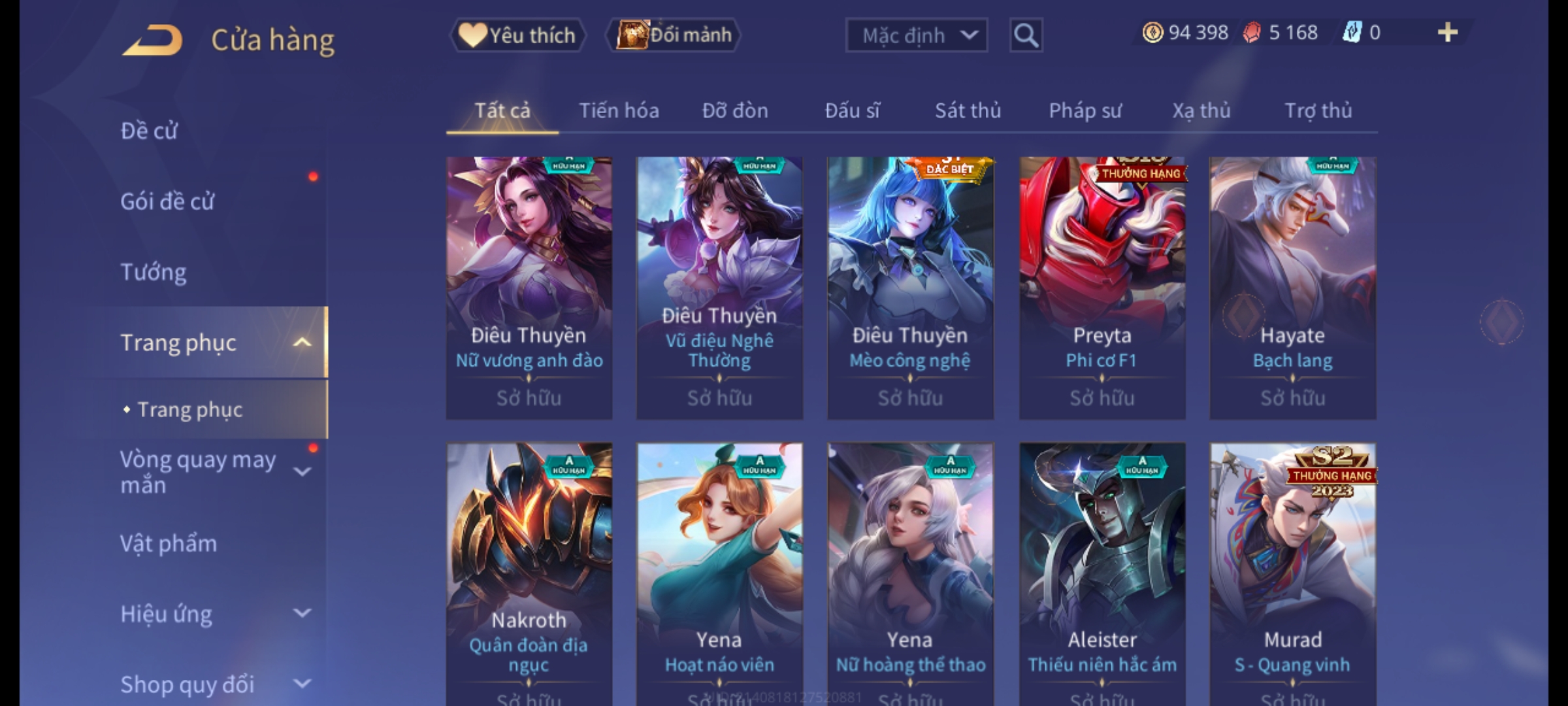Switch to the Tiến hóa tab
This screenshot has height=706, width=1568.
coord(619,110)
